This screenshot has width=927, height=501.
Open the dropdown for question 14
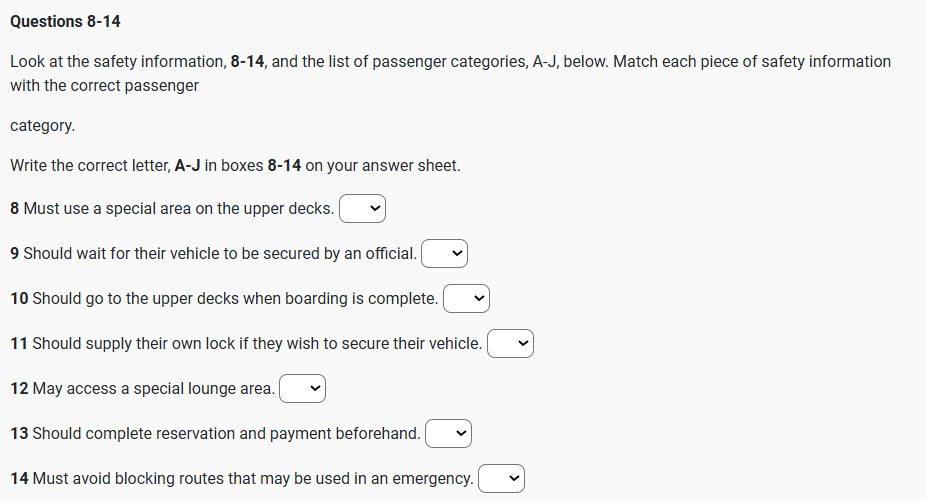tap(501, 479)
